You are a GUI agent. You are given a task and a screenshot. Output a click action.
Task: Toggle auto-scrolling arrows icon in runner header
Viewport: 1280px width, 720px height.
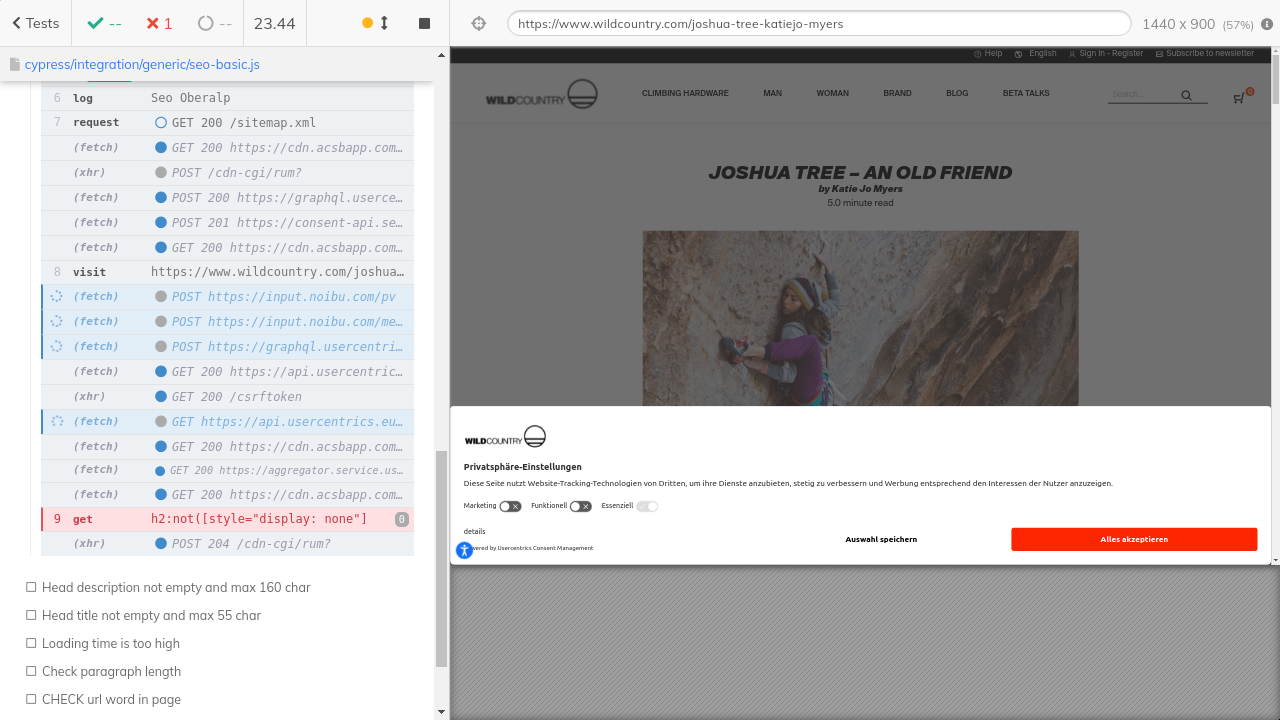pyautogui.click(x=384, y=23)
